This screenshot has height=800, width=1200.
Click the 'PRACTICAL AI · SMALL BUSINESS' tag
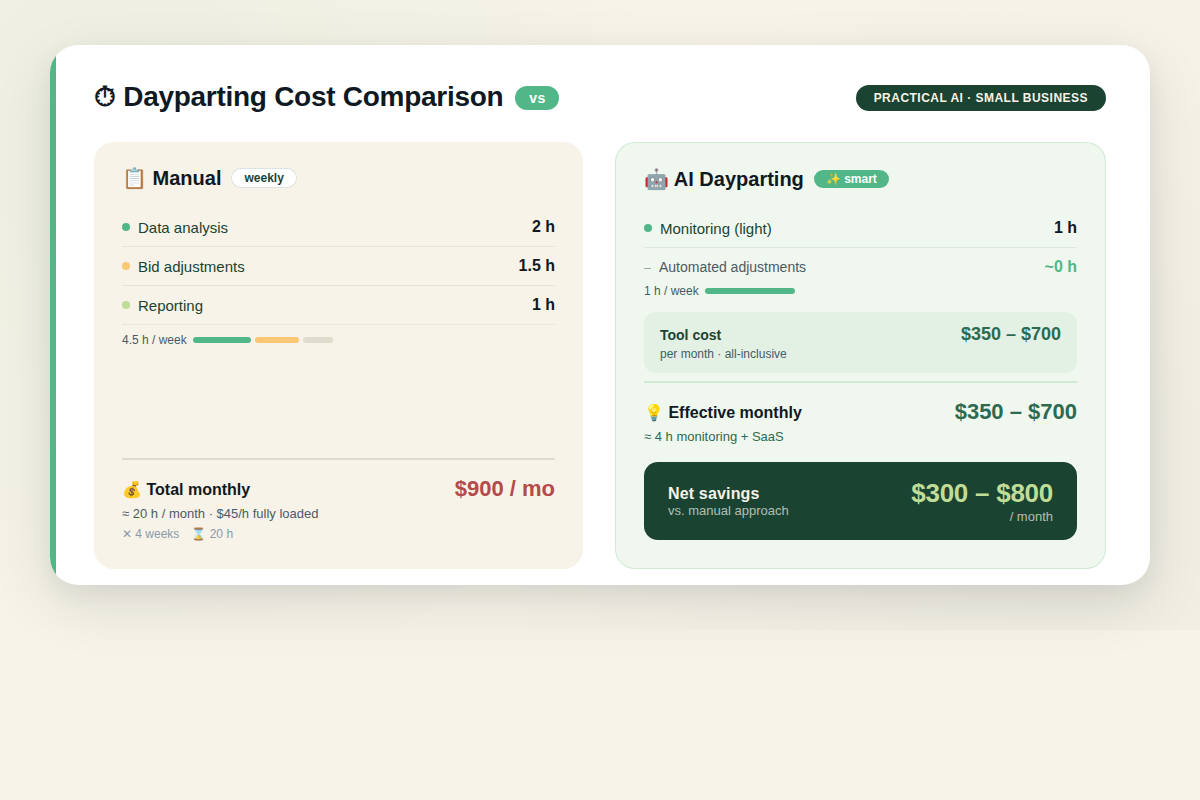(981, 98)
